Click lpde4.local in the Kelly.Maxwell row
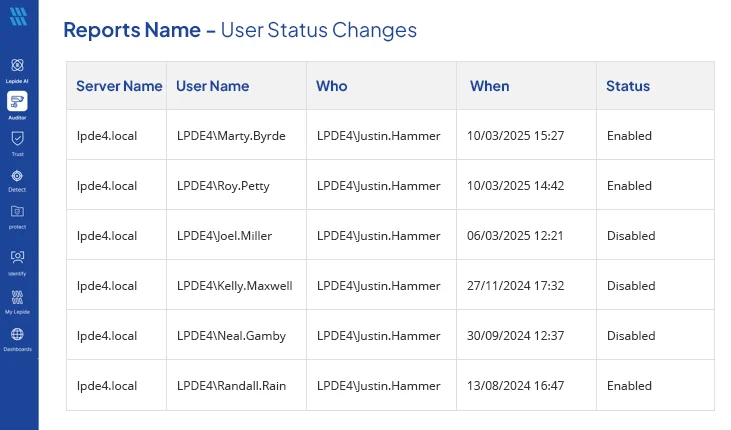This screenshot has height=430, width=731. coord(107,285)
